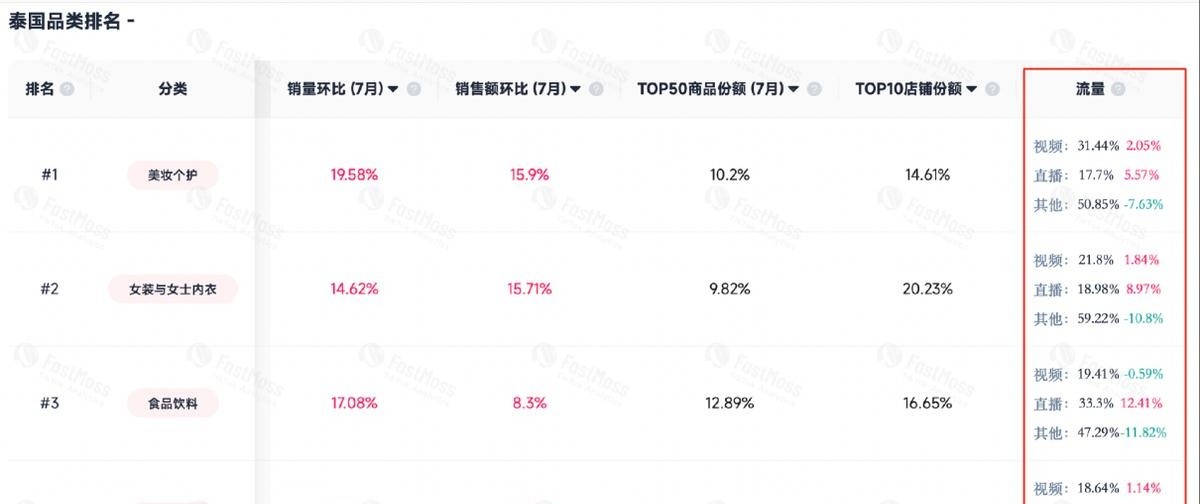The image size is (1200, 504).
Task: Select the #1 rank row
Action: (x=50, y=175)
